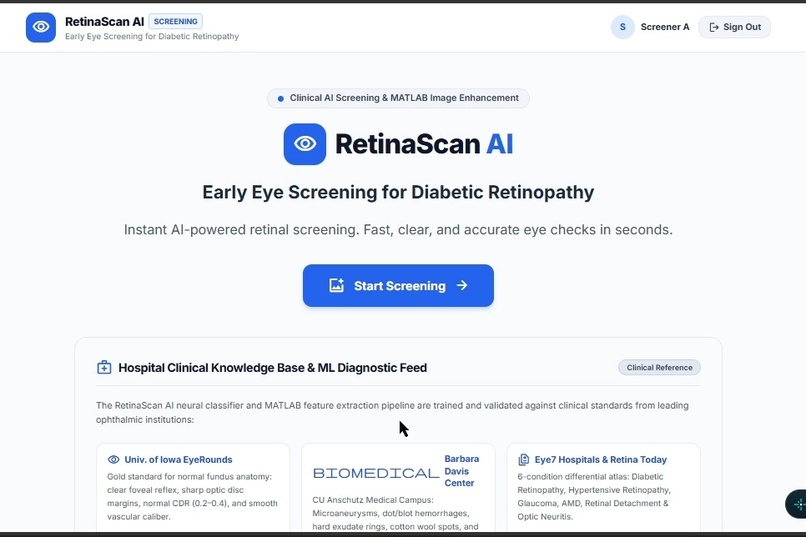
Task: Click the document icon beside Eye7 Hospitals
Action: [x=523, y=459]
